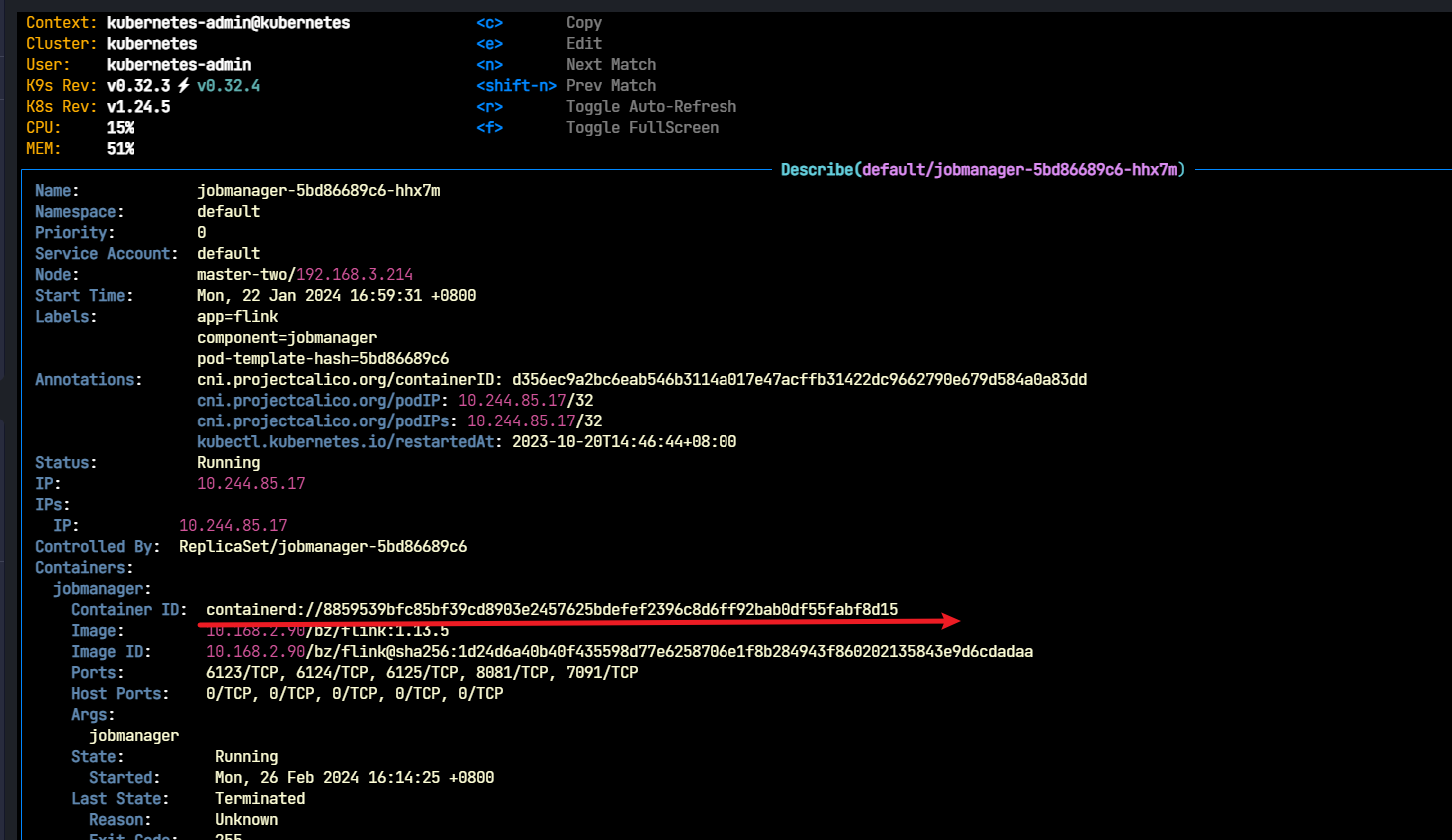Click the Started time Mon, 26 Feb 2024
Viewport: 1452px width, 840px height.
[x=354, y=777]
